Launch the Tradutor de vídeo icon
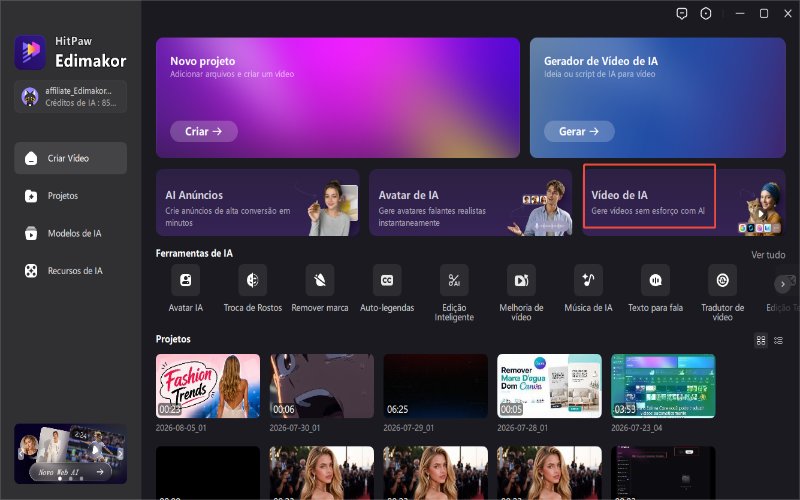This screenshot has height=500, width=800. click(722, 280)
